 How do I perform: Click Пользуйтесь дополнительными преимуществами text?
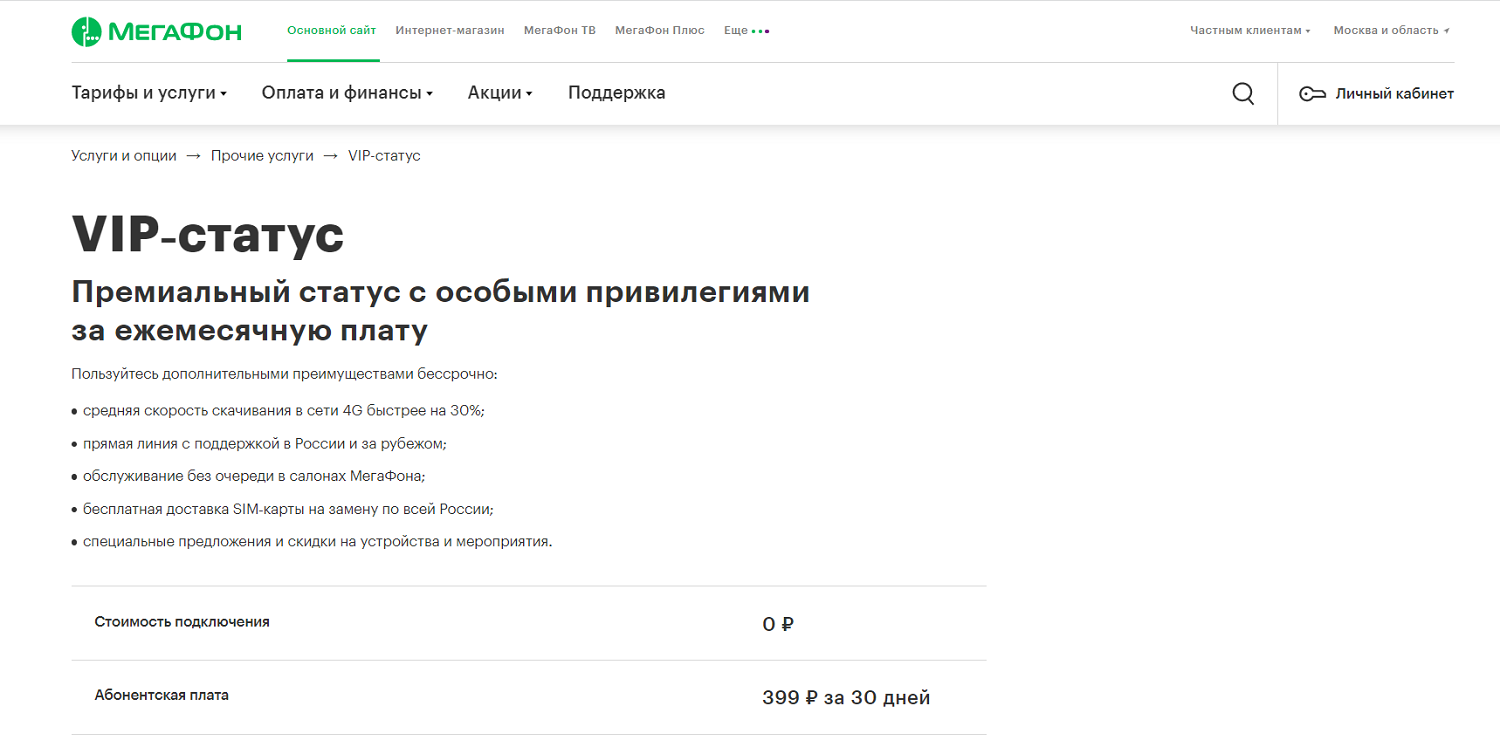(x=284, y=375)
